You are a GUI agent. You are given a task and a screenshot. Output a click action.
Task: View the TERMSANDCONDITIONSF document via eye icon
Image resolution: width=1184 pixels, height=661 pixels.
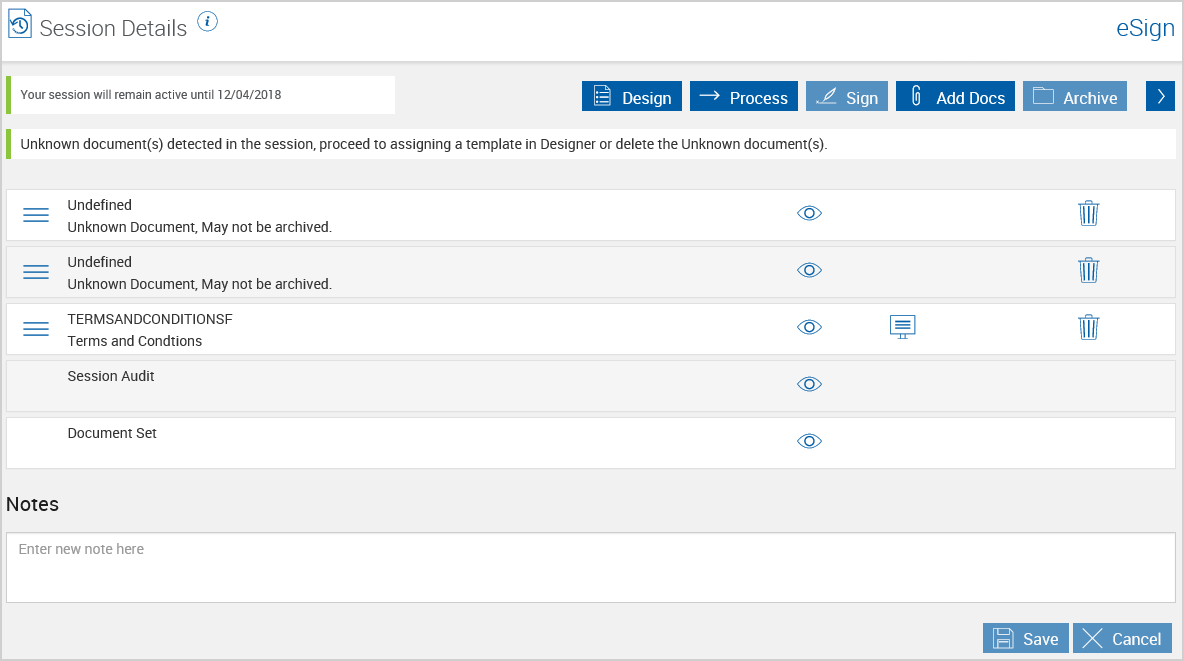click(x=809, y=327)
